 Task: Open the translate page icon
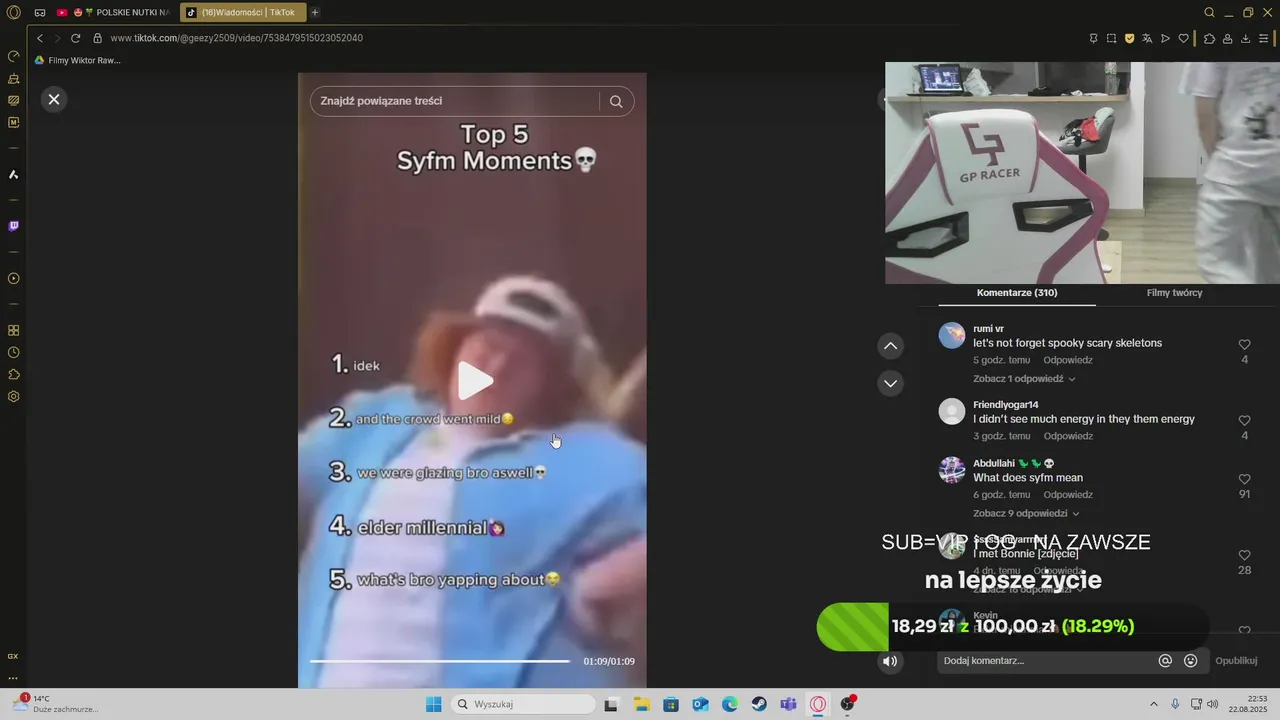click(1148, 38)
